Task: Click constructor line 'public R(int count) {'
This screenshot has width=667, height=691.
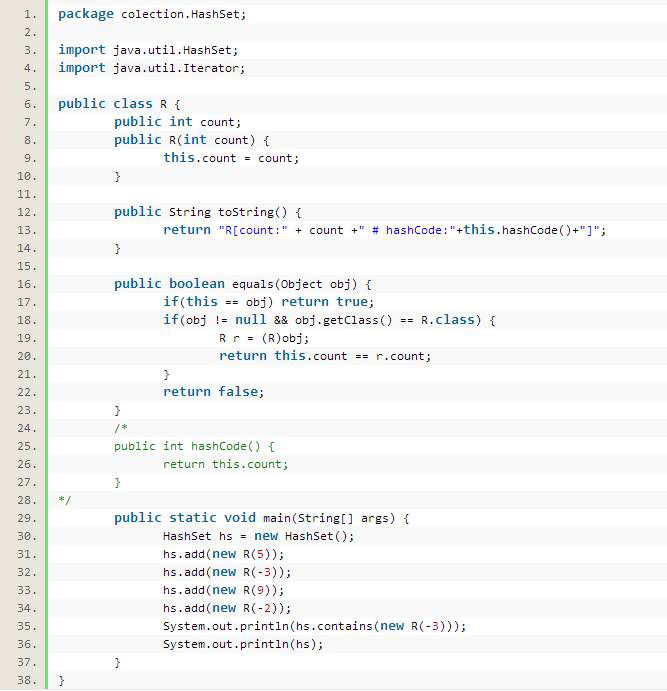Action: point(192,140)
